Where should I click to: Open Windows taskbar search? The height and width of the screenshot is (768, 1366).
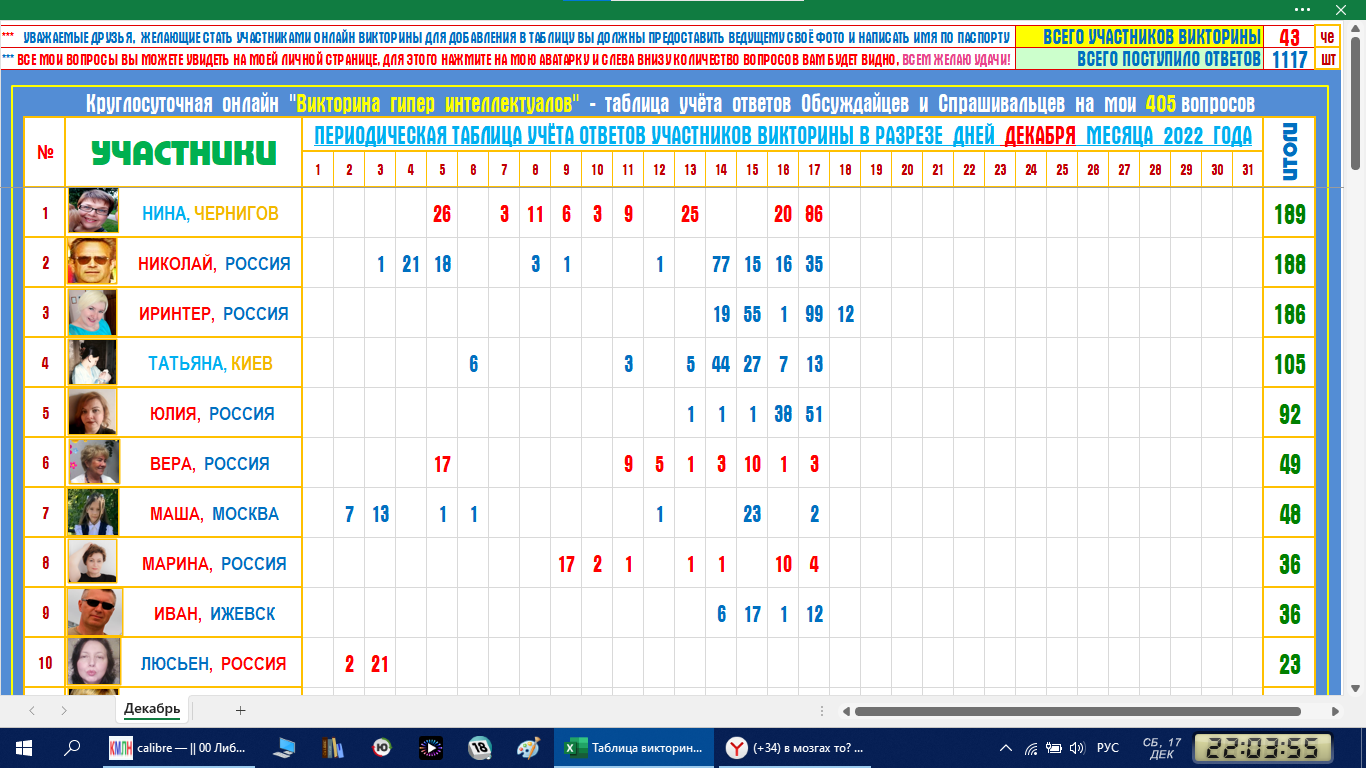click(72, 747)
